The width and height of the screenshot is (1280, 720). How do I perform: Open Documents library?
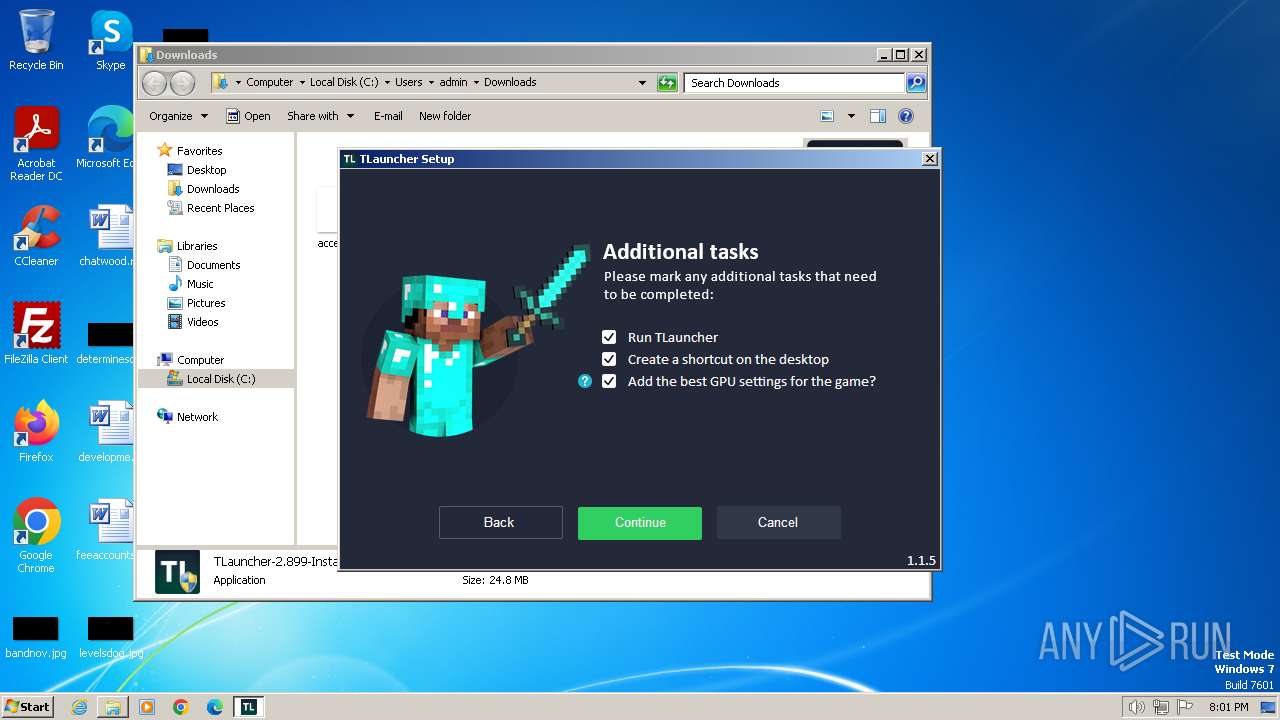(213, 265)
